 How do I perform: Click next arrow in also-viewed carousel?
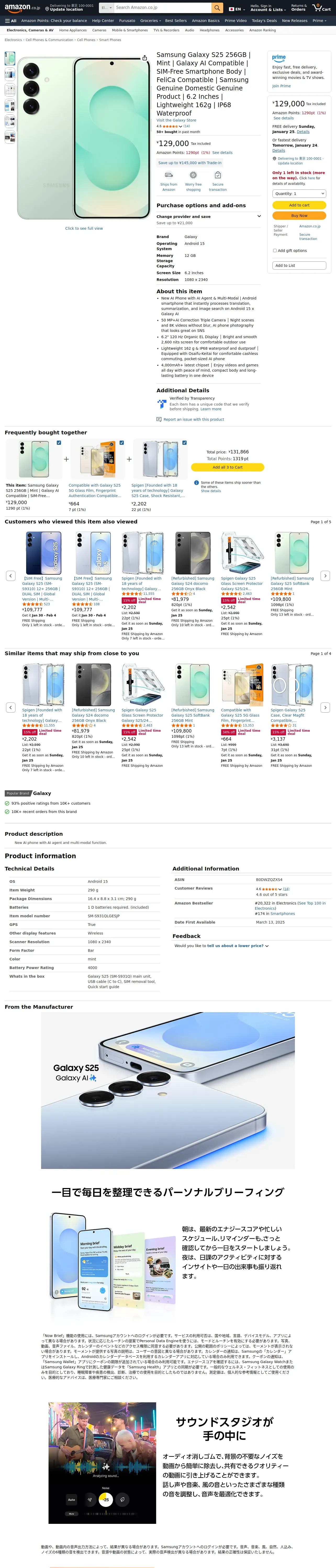pyautogui.click(x=325, y=575)
